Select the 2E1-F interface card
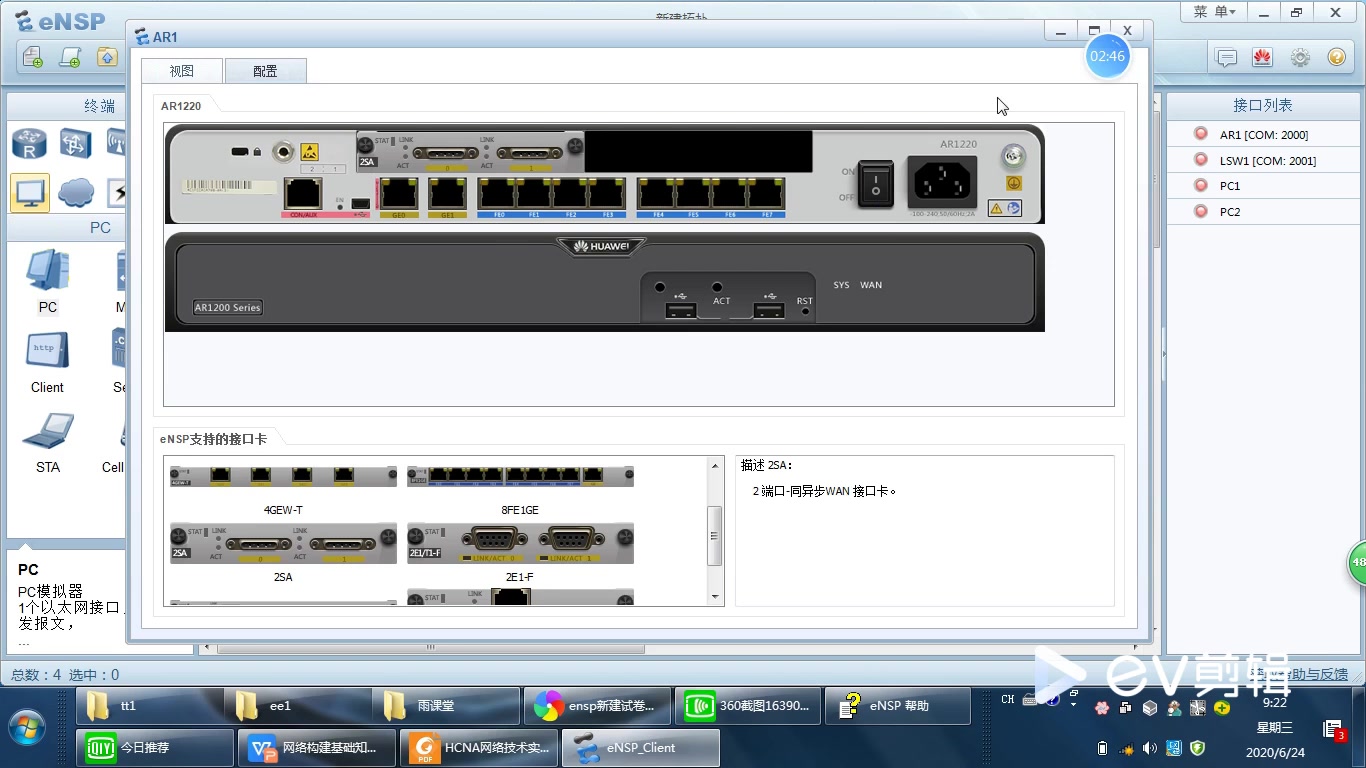Viewport: 1366px width, 768px height. tap(520, 543)
